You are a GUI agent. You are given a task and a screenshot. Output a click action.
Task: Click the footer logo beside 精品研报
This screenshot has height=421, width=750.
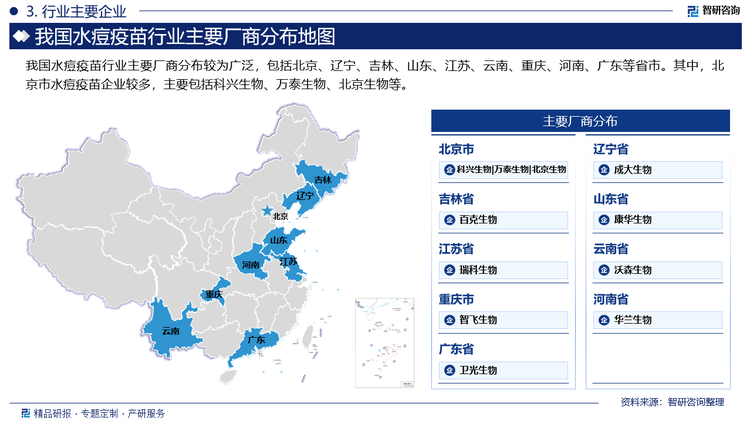(x=26, y=413)
